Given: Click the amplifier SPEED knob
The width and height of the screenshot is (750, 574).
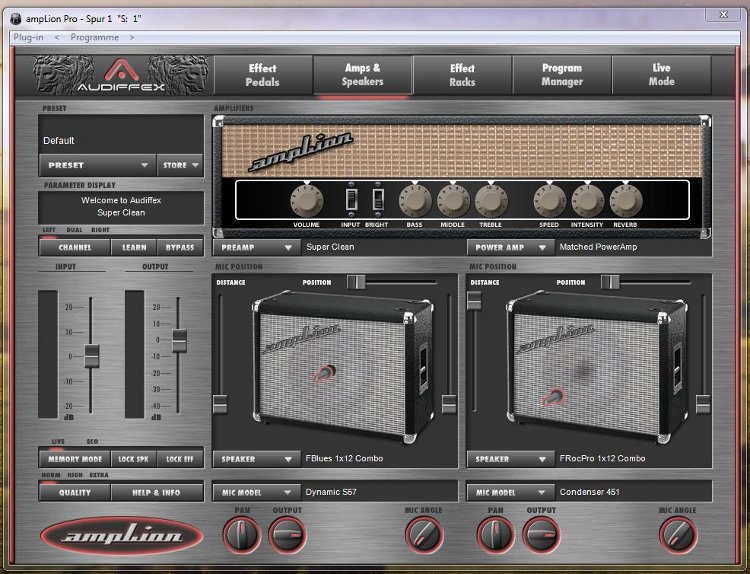Looking at the screenshot, I should (550, 201).
